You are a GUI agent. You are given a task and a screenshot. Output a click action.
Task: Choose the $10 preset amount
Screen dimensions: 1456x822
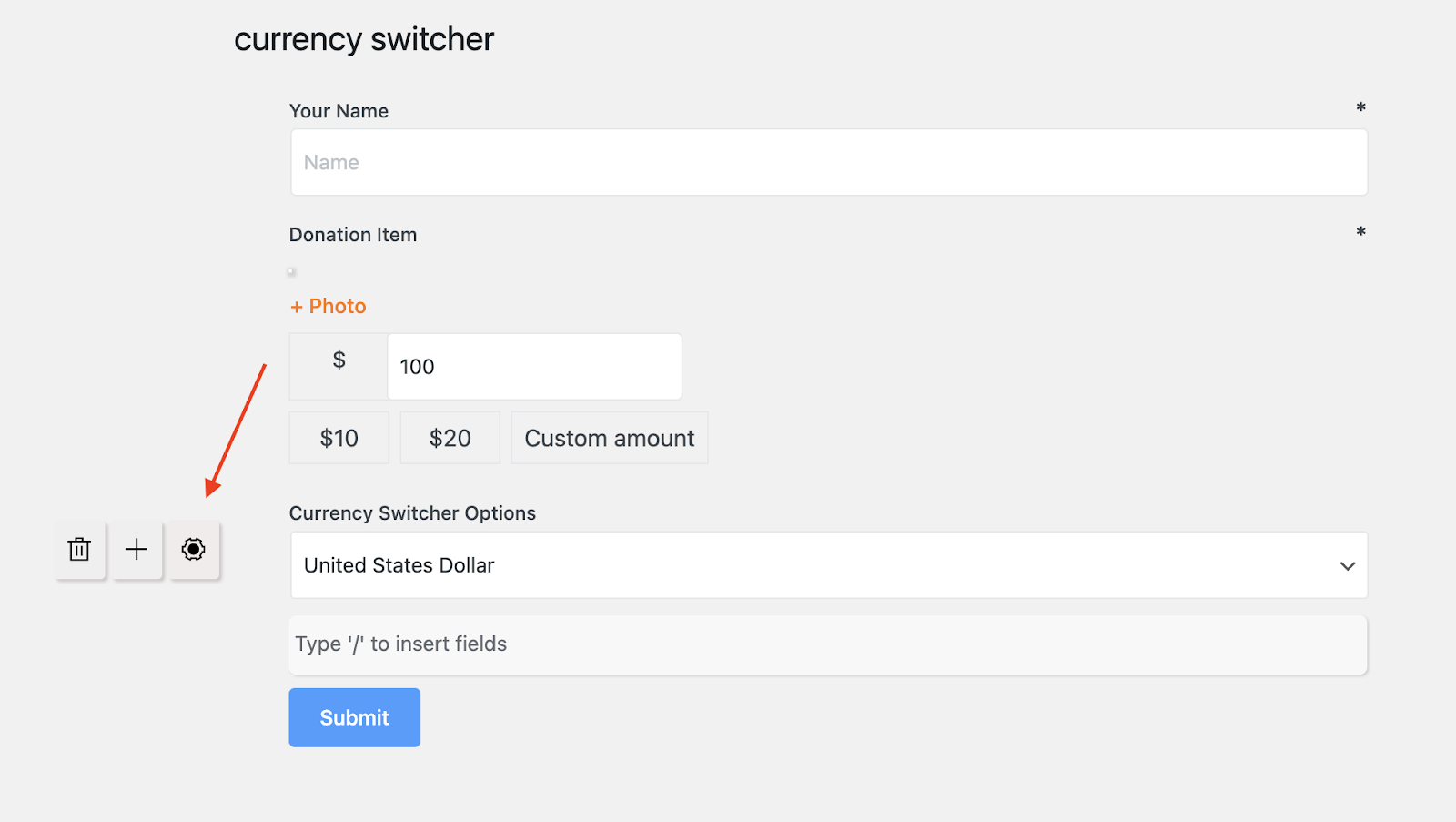click(x=338, y=437)
